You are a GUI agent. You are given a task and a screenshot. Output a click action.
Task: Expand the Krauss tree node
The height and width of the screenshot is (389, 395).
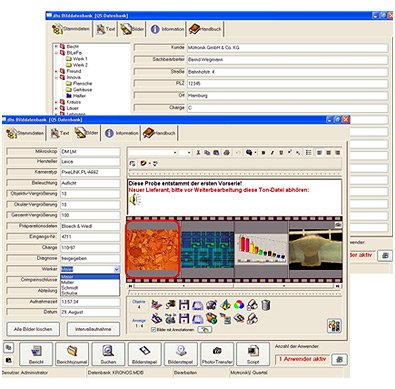click(x=56, y=102)
